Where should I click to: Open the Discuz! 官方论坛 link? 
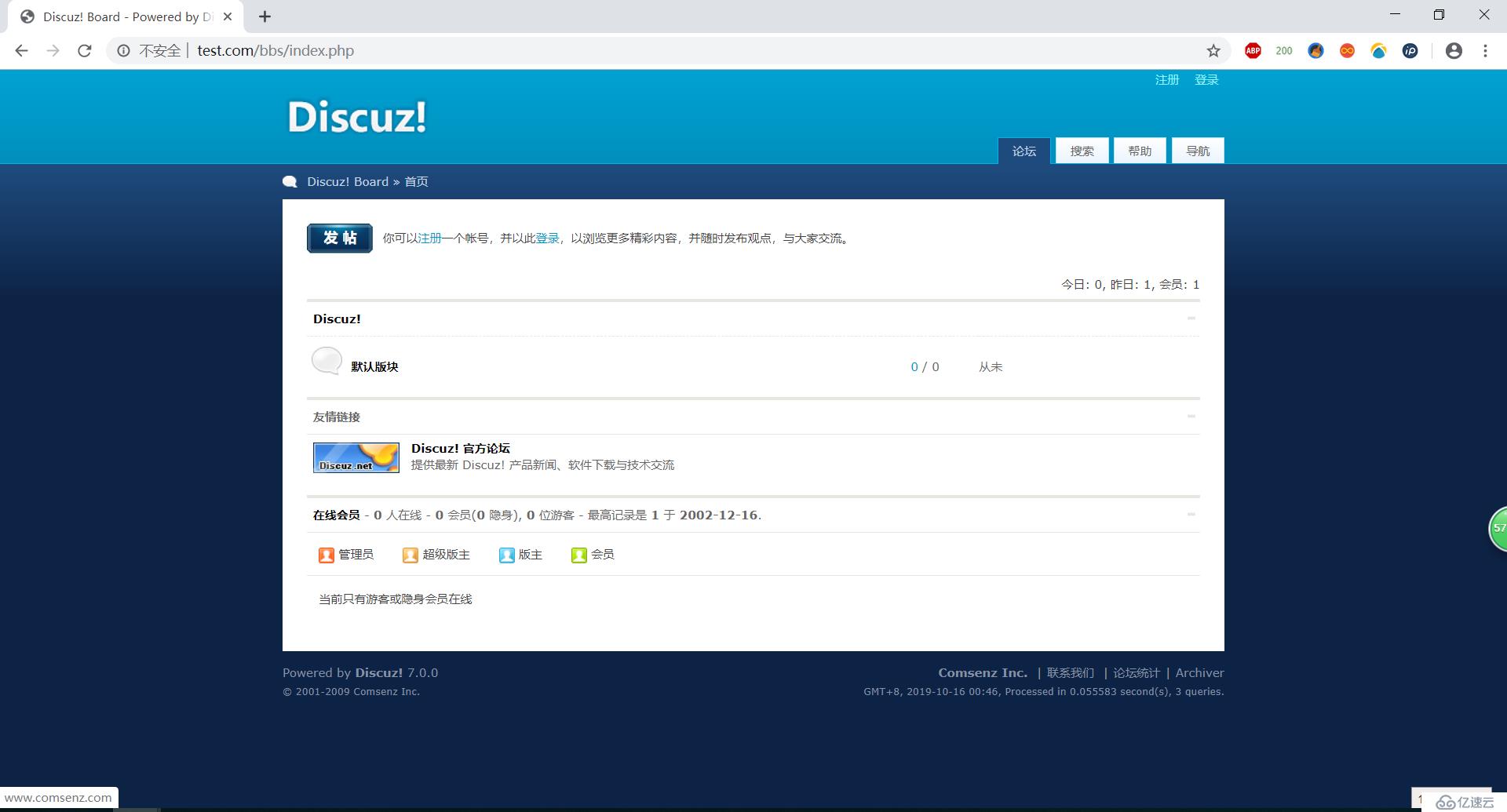click(461, 449)
